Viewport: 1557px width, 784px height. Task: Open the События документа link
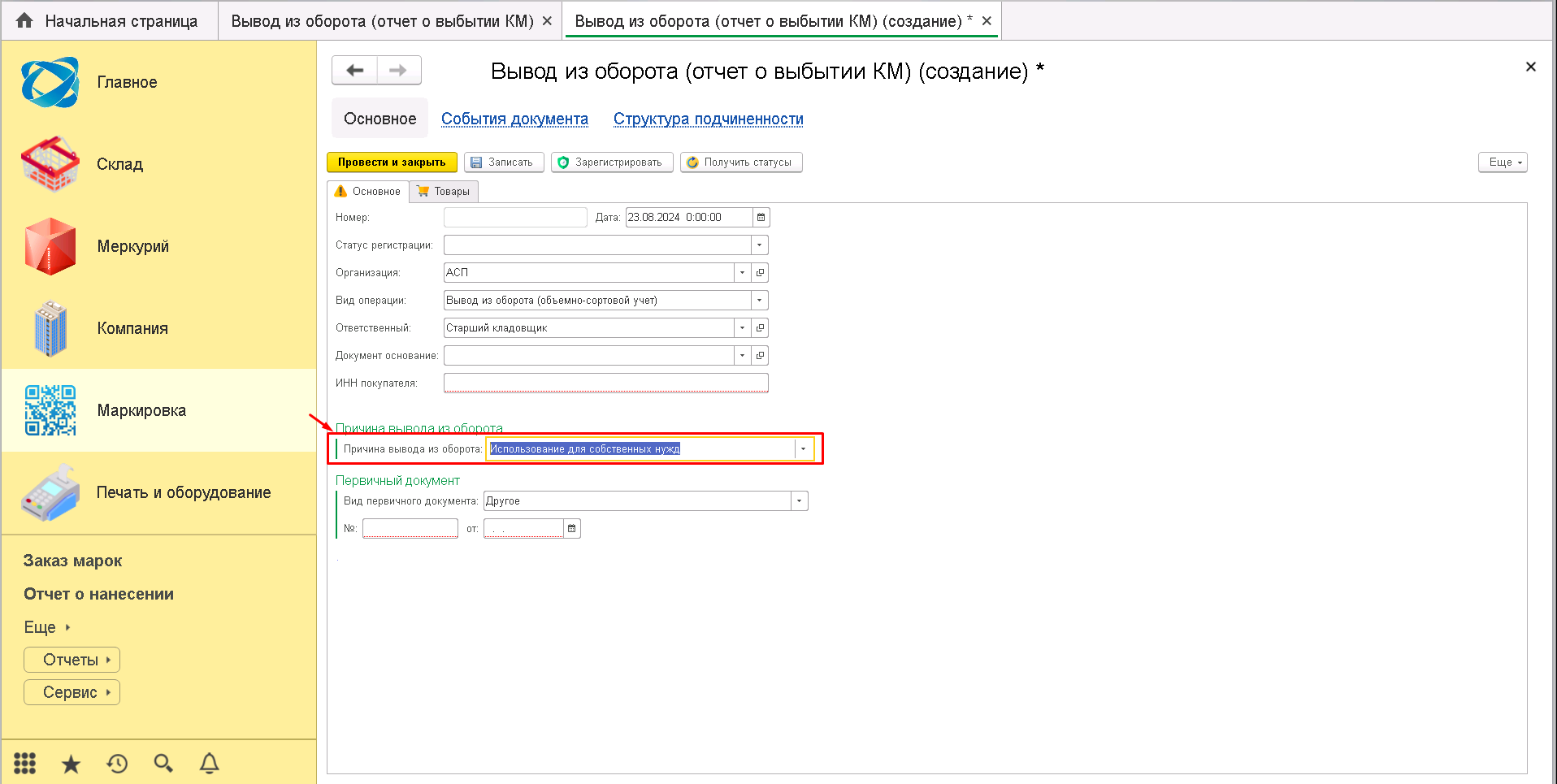(514, 119)
